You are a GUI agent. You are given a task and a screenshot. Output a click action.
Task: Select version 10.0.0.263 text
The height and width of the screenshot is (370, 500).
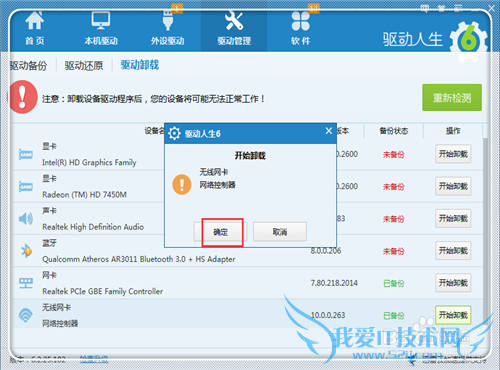(x=328, y=315)
